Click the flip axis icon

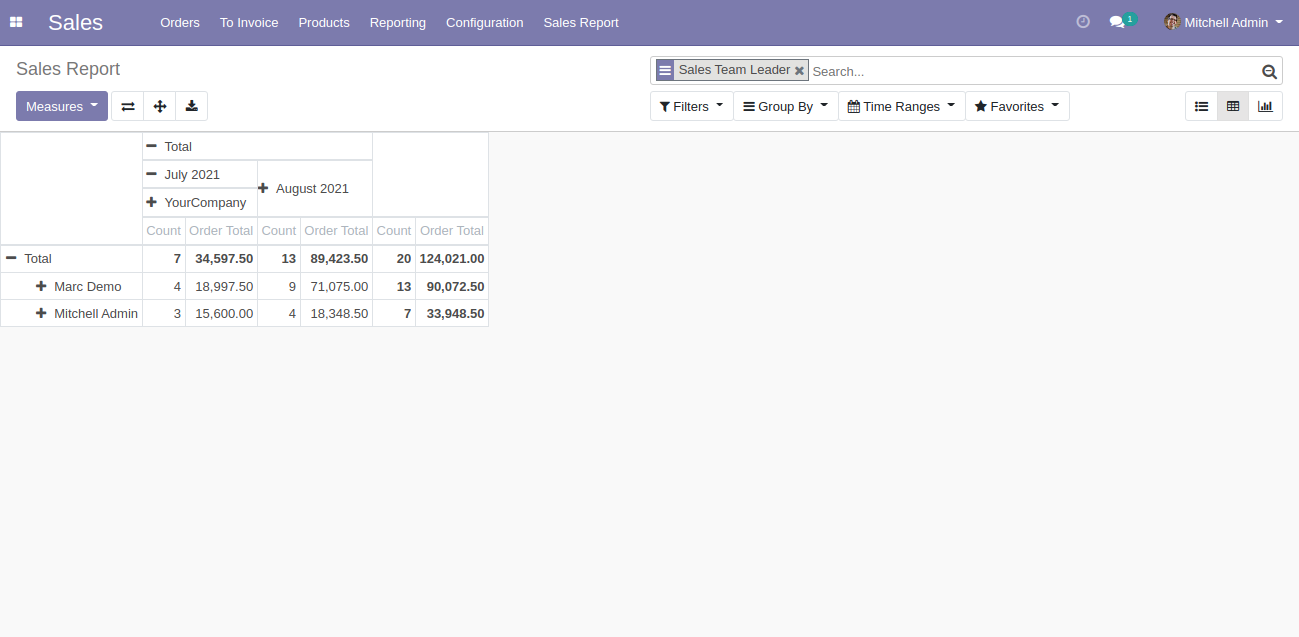(128, 106)
